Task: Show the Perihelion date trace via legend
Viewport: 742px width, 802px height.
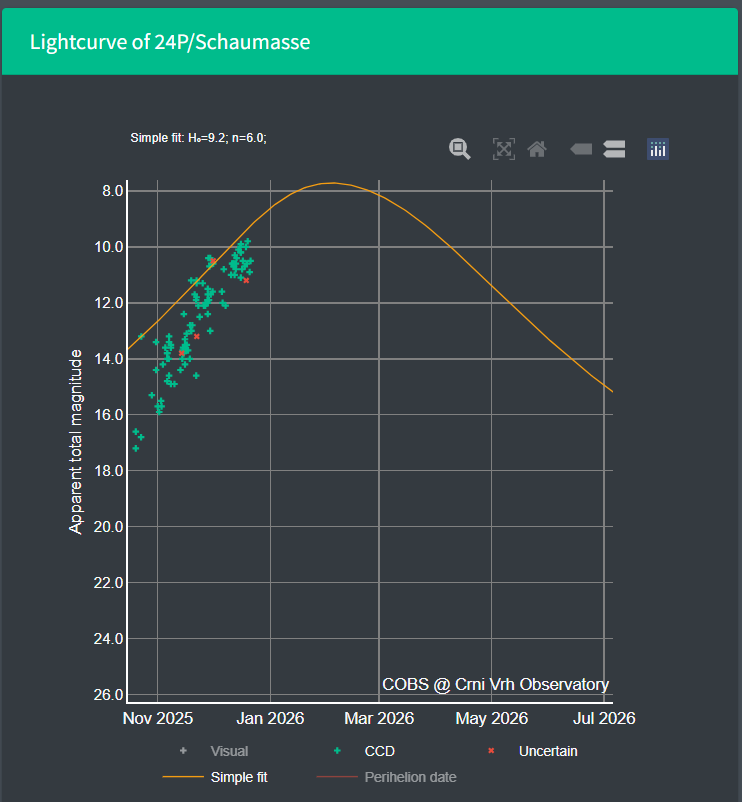Action: [x=410, y=777]
